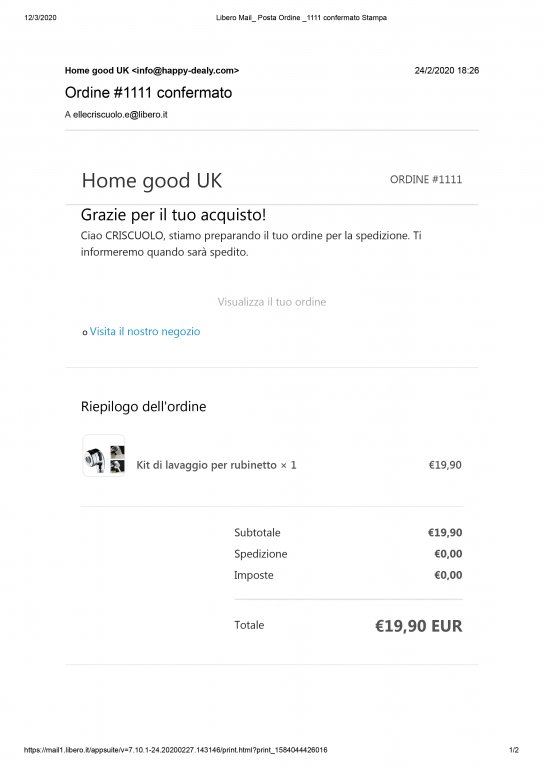Open the 'Visita il nostro negozio' link

click(145, 332)
